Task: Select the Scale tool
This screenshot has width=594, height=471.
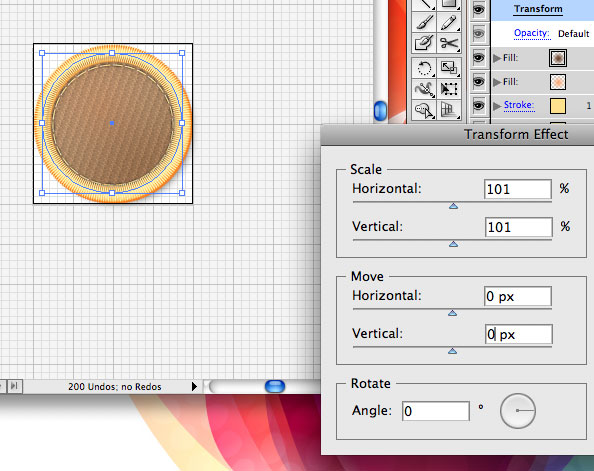Action: tap(449, 68)
